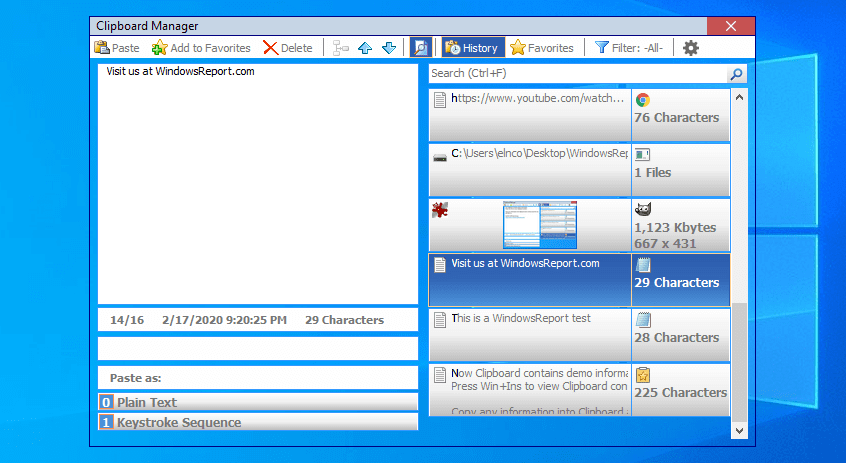The height and width of the screenshot is (463, 846).
Task: Delete the selected clipboard entry
Action: (288, 48)
